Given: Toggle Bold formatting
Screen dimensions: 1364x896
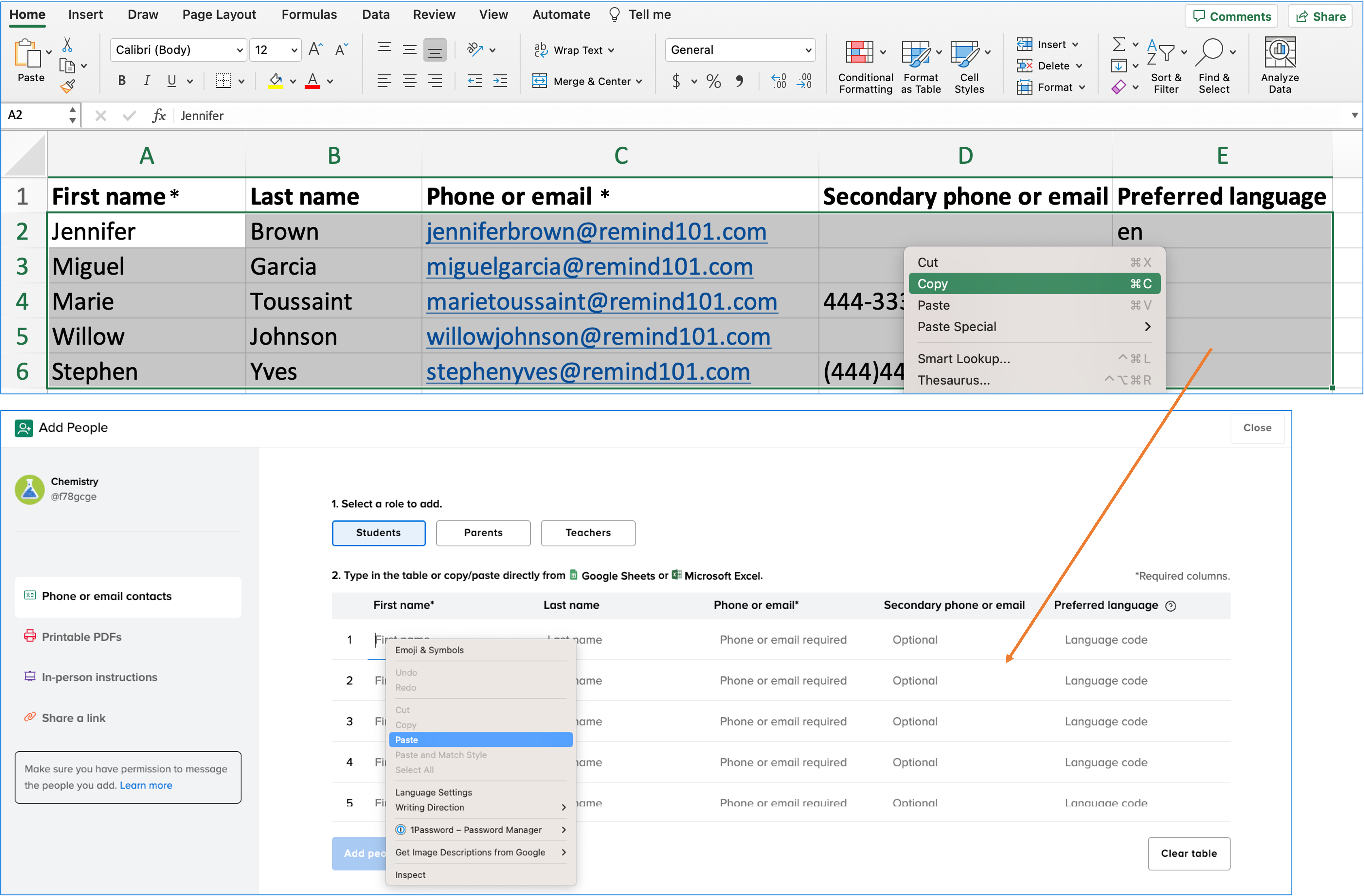Looking at the screenshot, I should tap(122, 81).
